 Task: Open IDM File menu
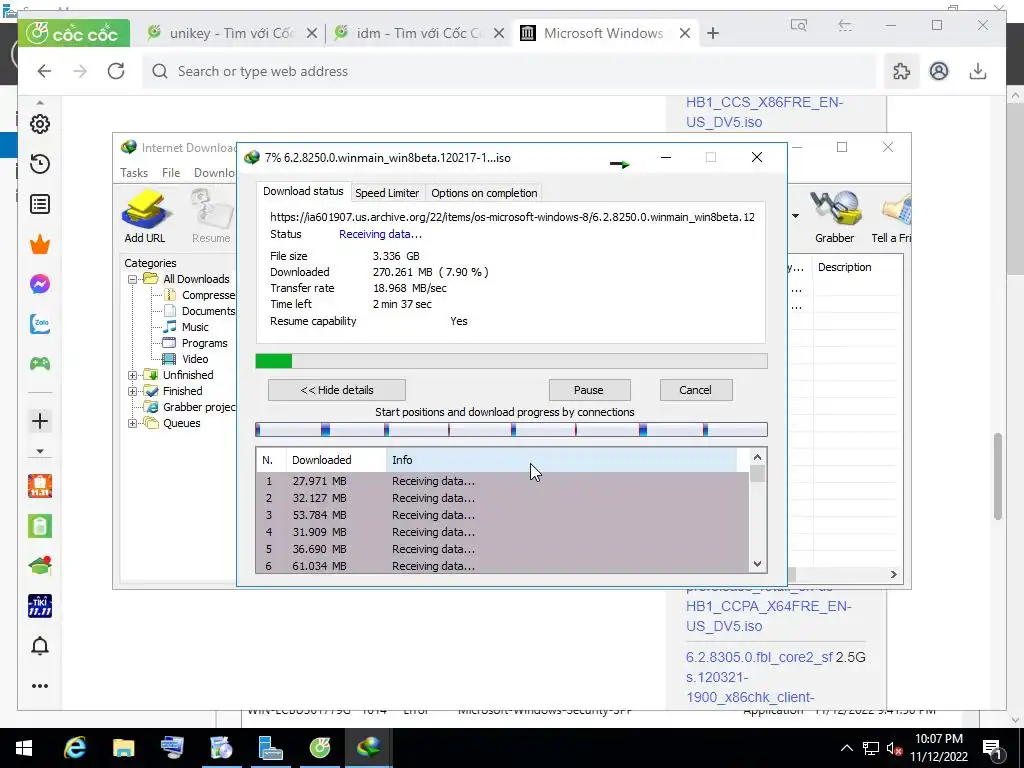click(x=171, y=173)
